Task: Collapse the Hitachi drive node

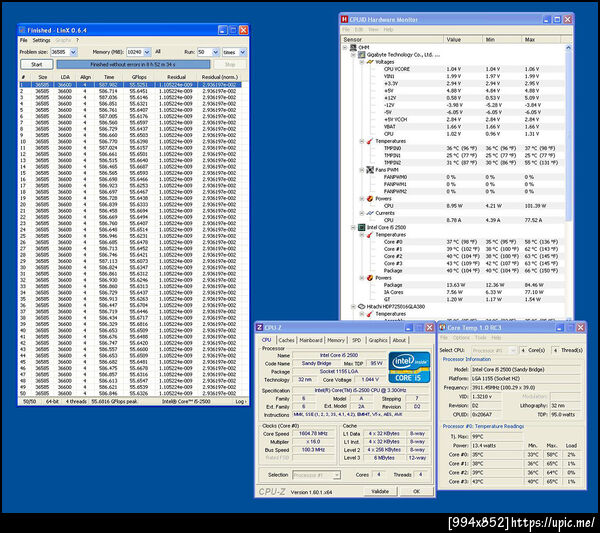Action: 353,306
